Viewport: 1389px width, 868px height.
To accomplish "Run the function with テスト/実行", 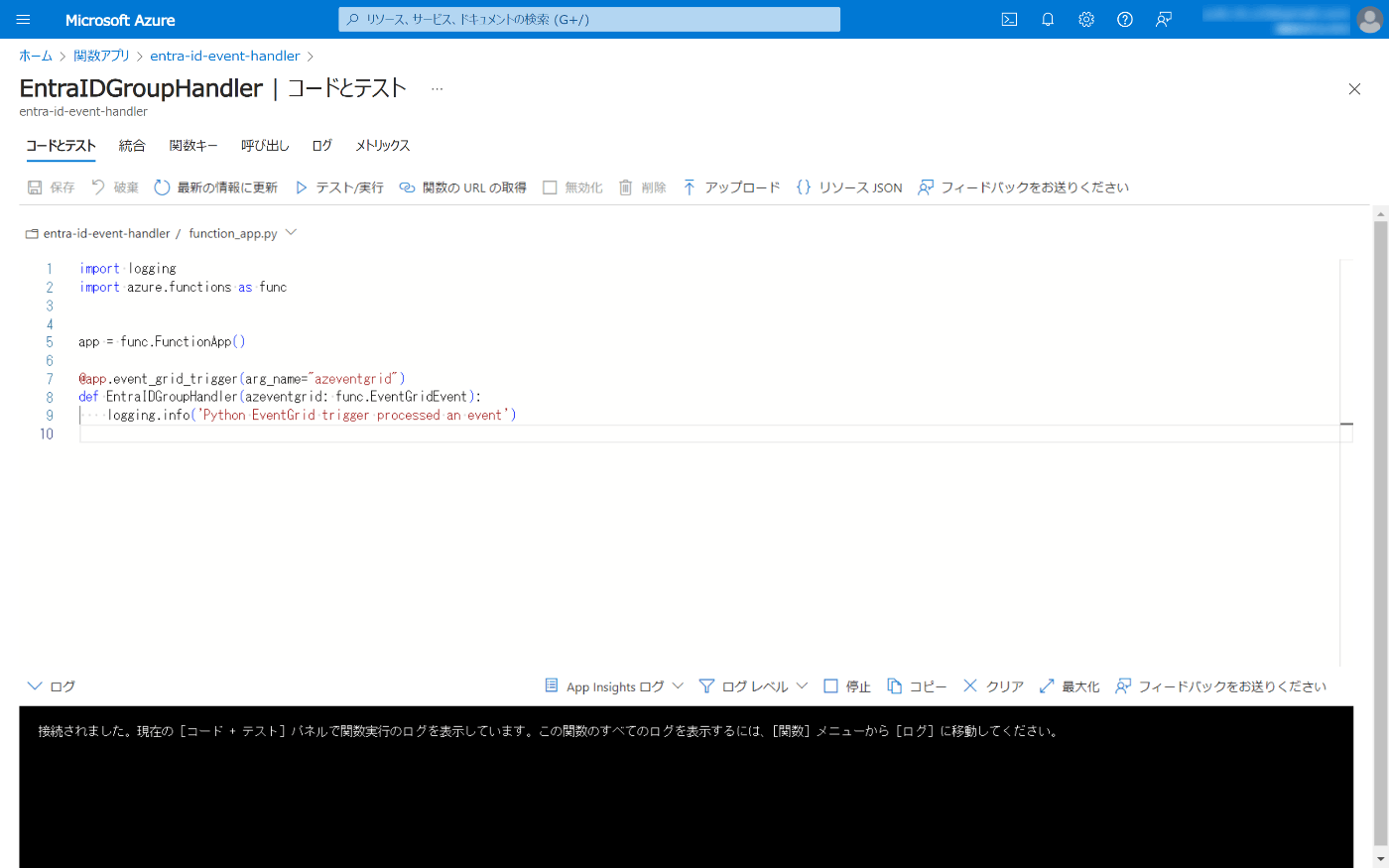I will point(339,187).
